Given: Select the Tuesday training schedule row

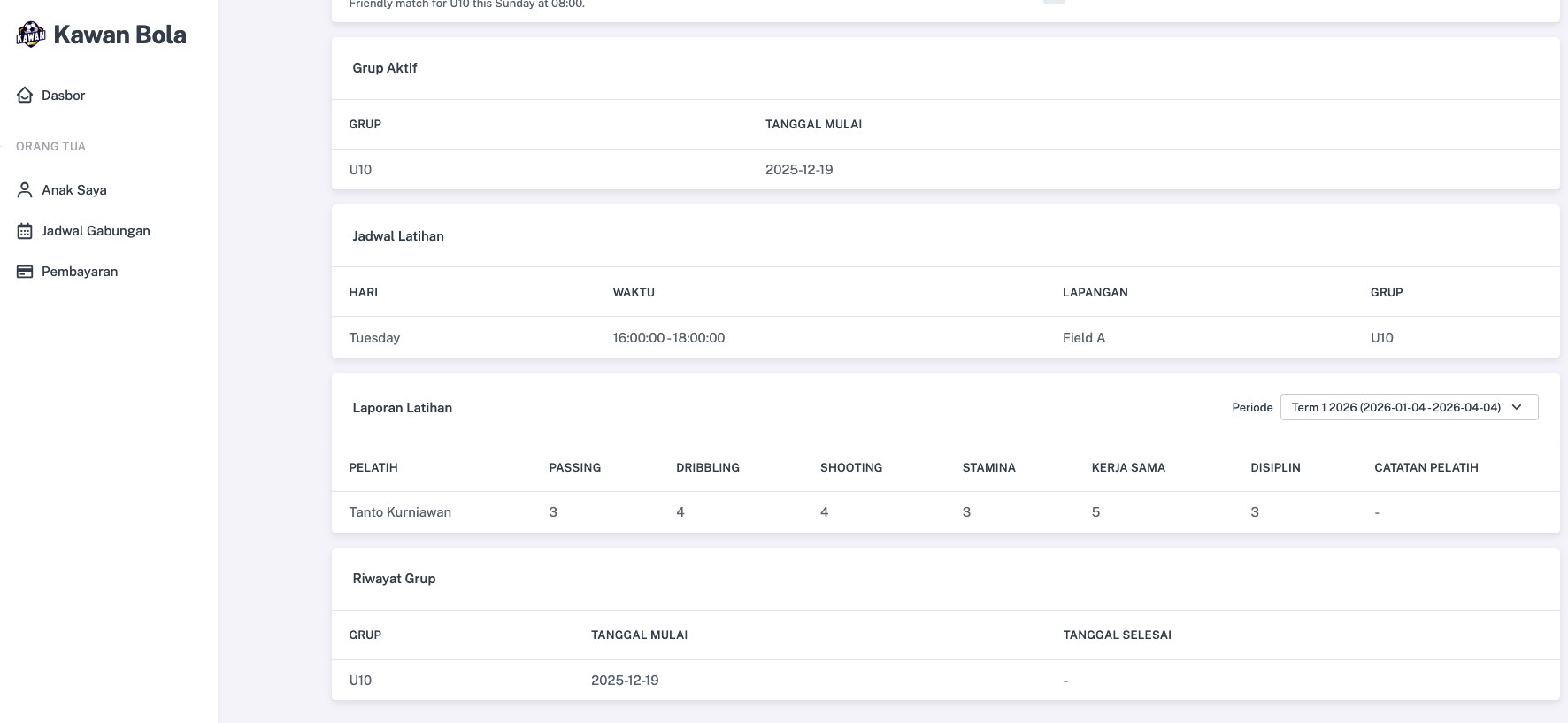Looking at the screenshot, I should point(374,338).
